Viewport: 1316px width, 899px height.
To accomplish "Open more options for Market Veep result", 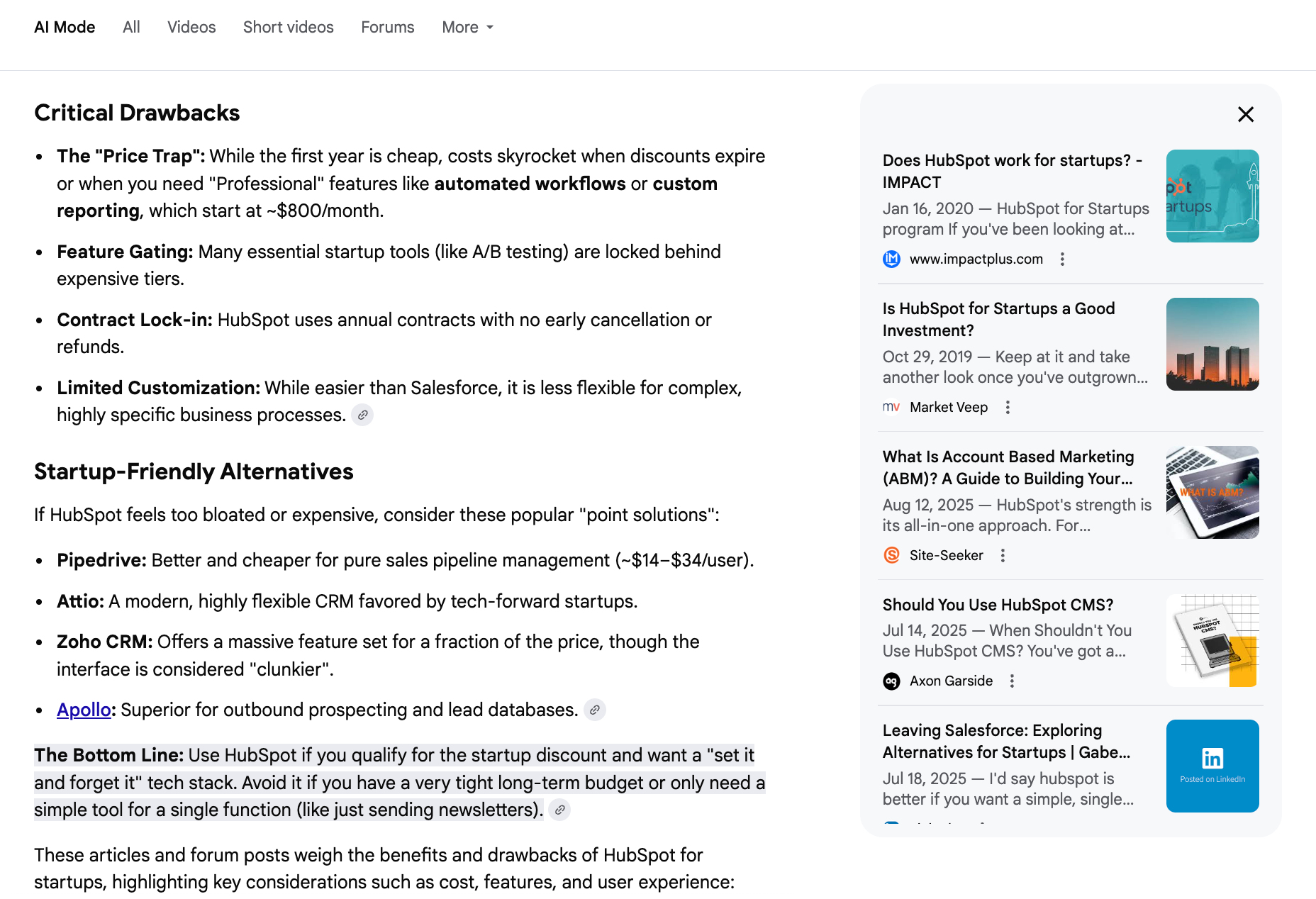I will (x=1007, y=407).
